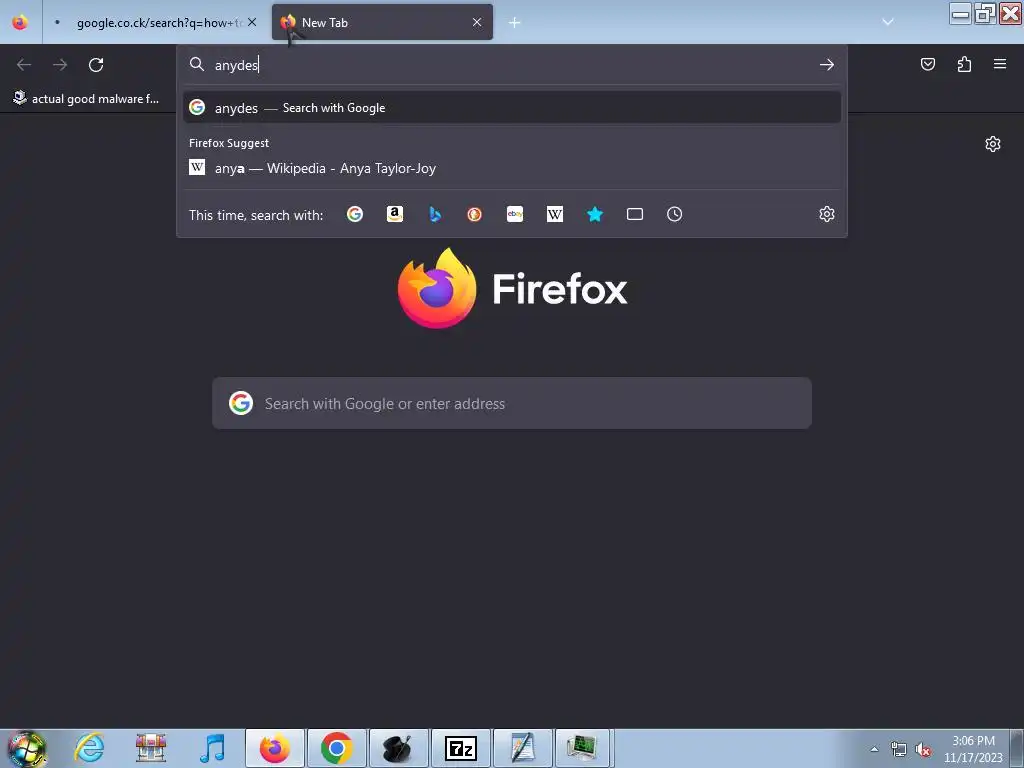This screenshot has height=768, width=1024.
Task: Open the Windows Start menu
Action: 27,748
